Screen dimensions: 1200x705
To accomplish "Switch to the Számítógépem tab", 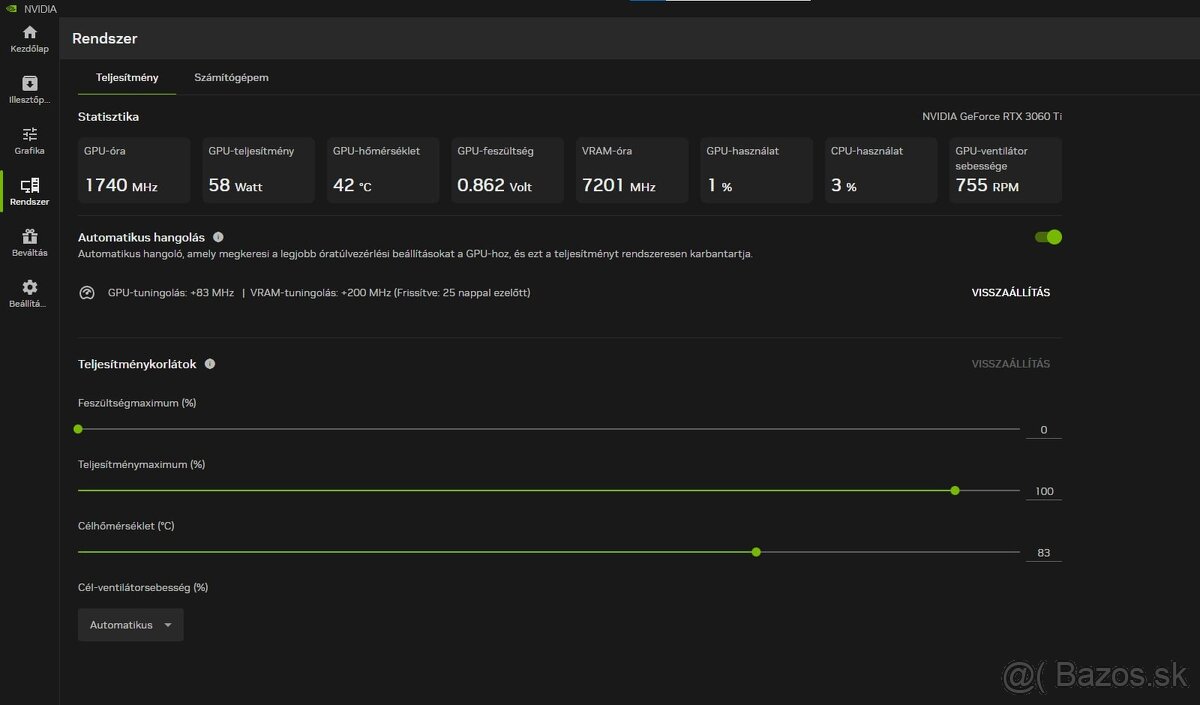I will tap(231, 77).
